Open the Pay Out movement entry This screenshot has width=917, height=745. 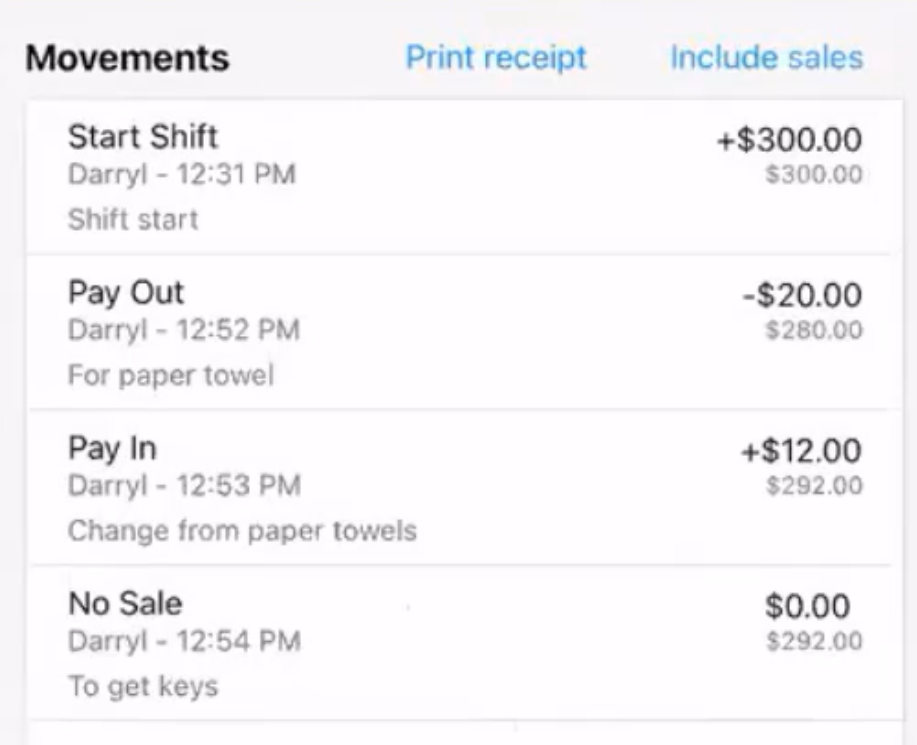click(x=126, y=293)
